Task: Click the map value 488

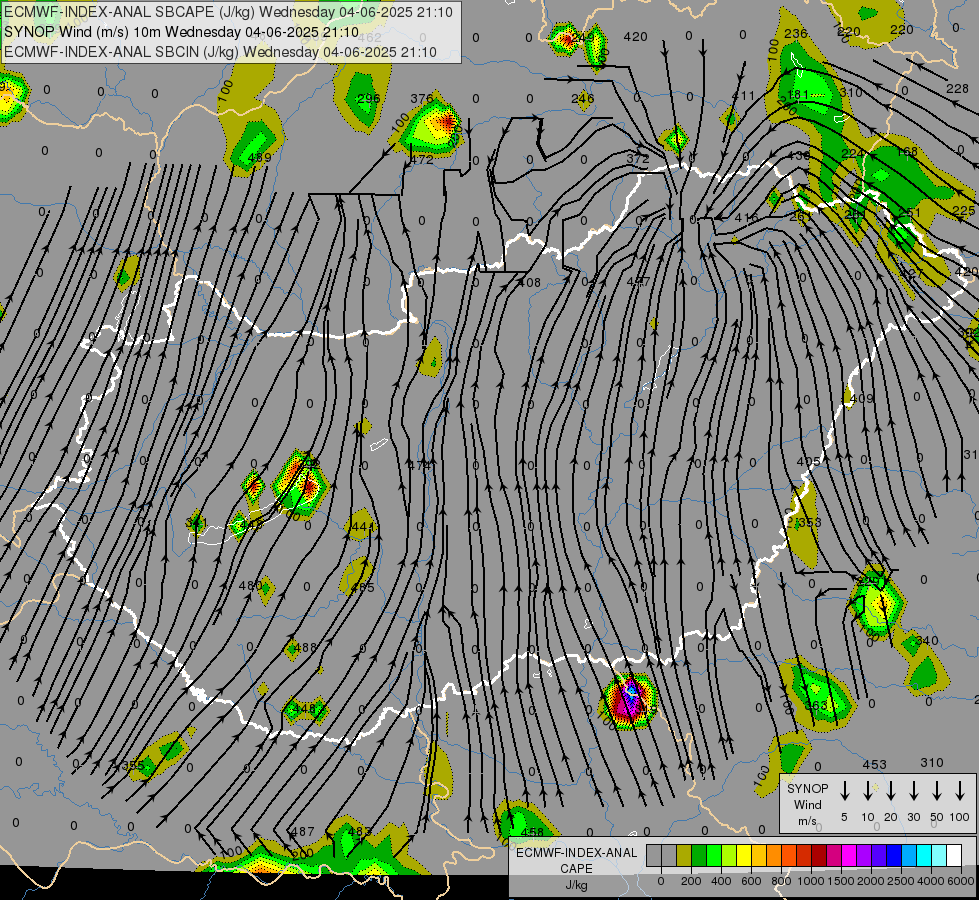Action: [305, 648]
